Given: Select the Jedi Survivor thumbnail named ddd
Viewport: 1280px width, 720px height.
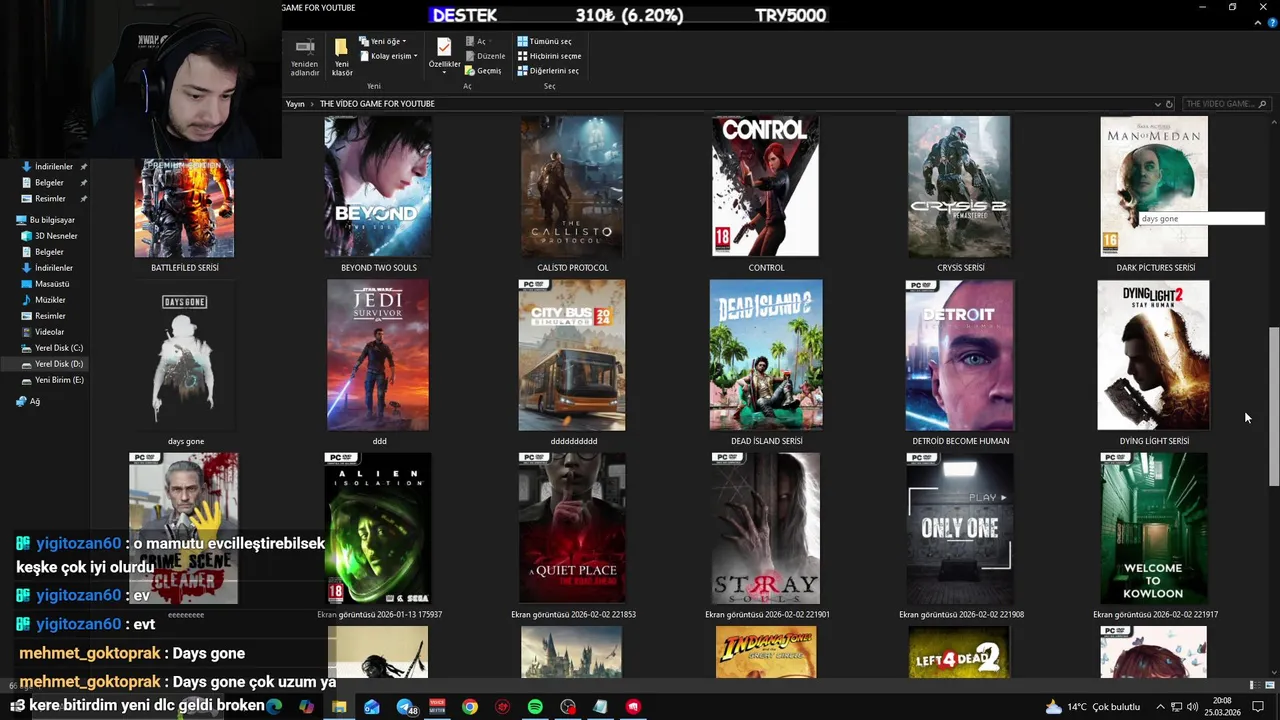Looking at the screenshot, I should [378, 355].
